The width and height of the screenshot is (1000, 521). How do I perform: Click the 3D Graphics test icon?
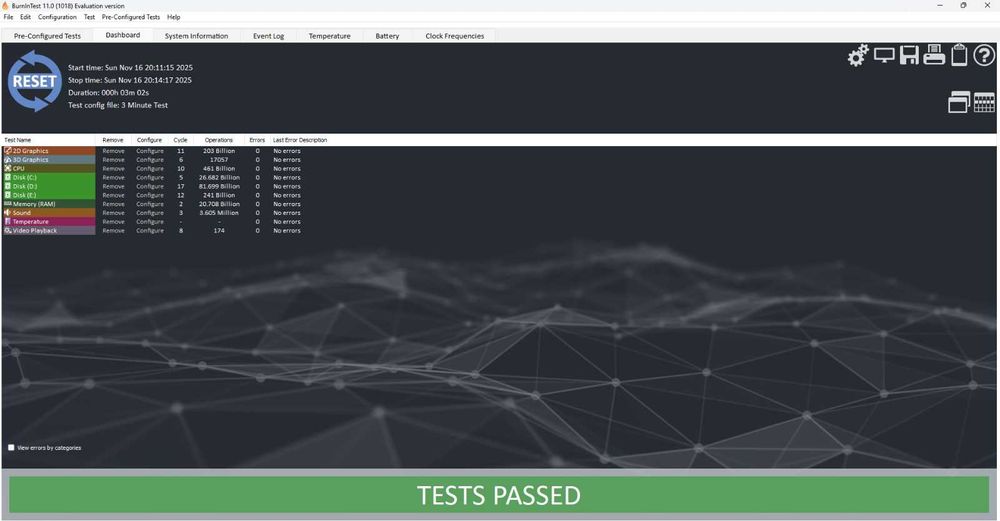pyautogui.click(x=8, y=160)
